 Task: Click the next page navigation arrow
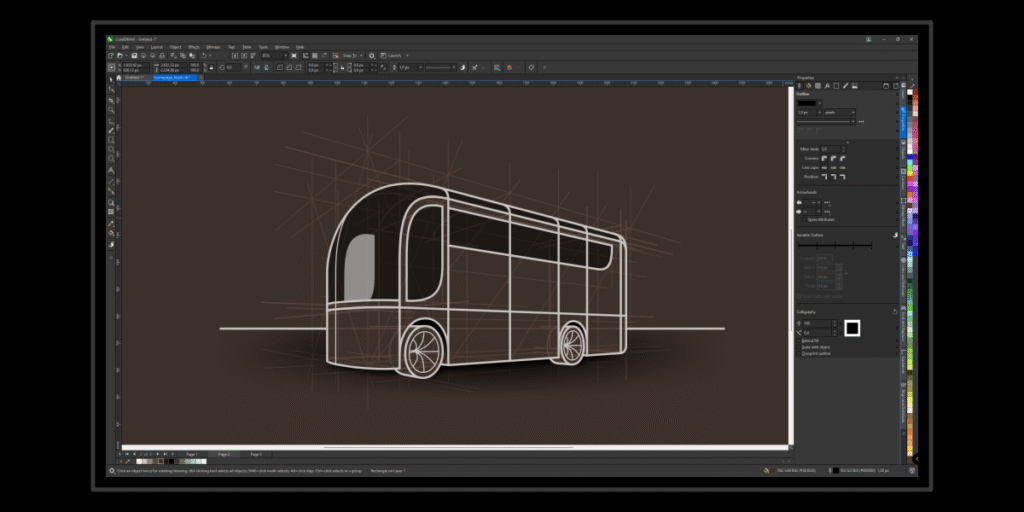pos(158,454)
